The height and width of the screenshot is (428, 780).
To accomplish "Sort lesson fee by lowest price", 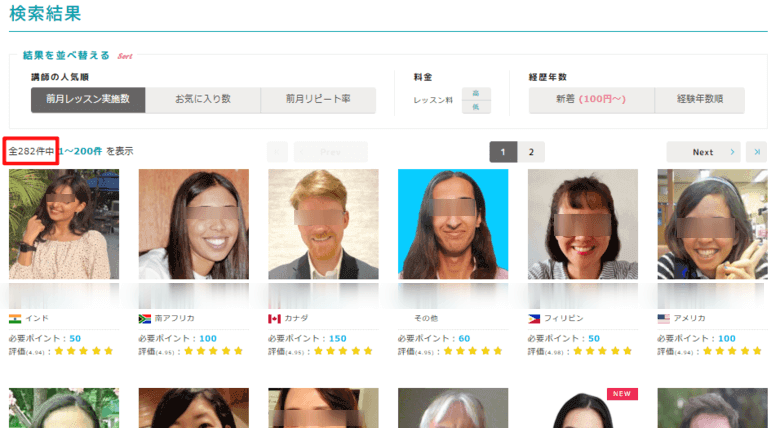I will [x=476, y=106].
